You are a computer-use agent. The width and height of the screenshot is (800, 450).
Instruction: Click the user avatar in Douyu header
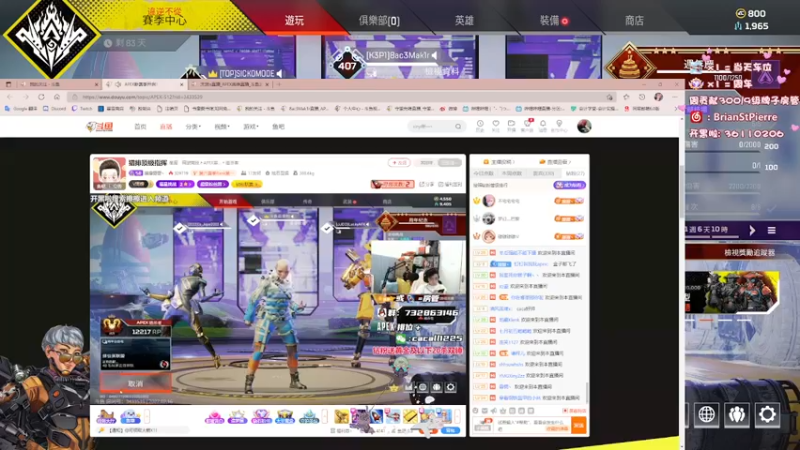coord(584,126)
